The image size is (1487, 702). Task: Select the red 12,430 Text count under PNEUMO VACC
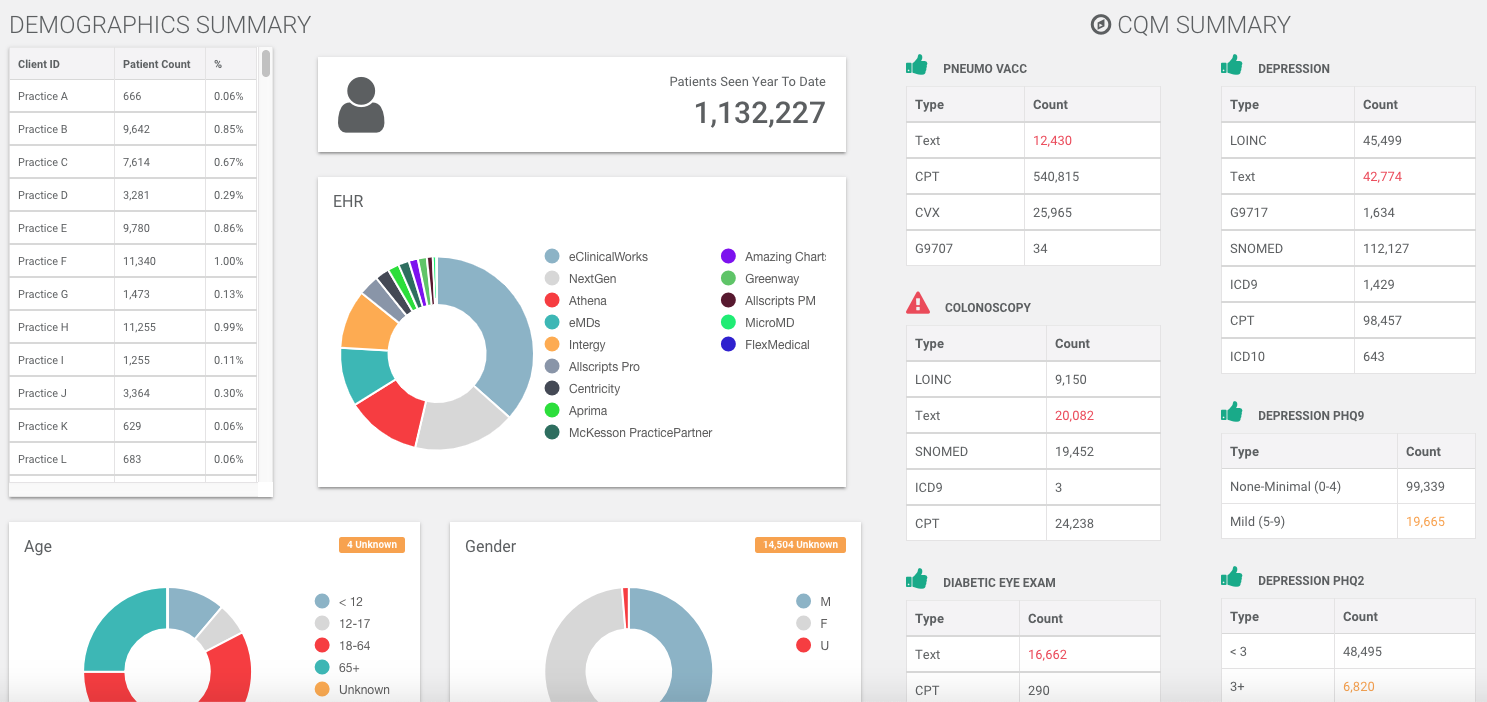[1053, 140]
